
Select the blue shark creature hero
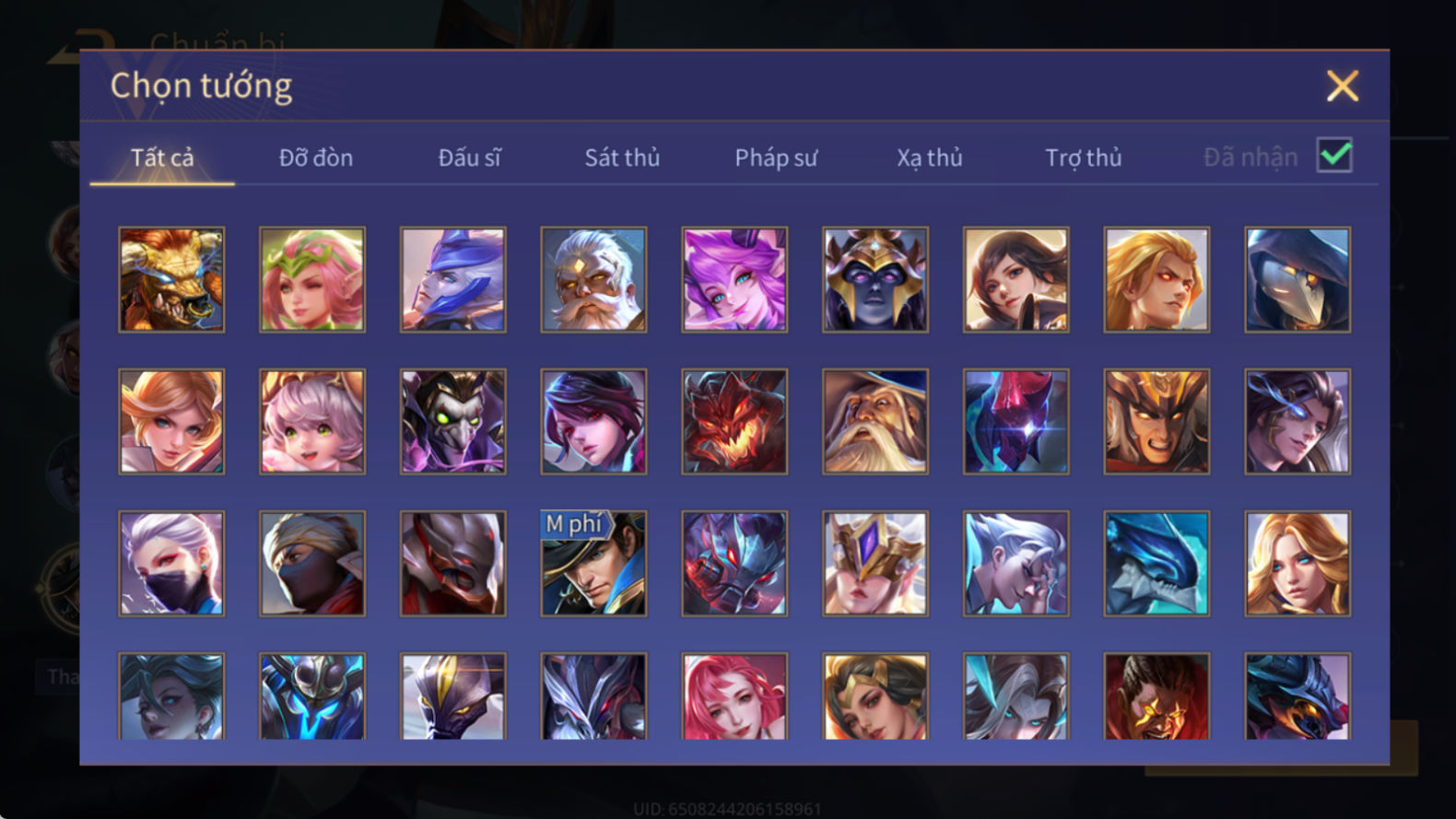pyautogui.click(x=1157, y=564)
